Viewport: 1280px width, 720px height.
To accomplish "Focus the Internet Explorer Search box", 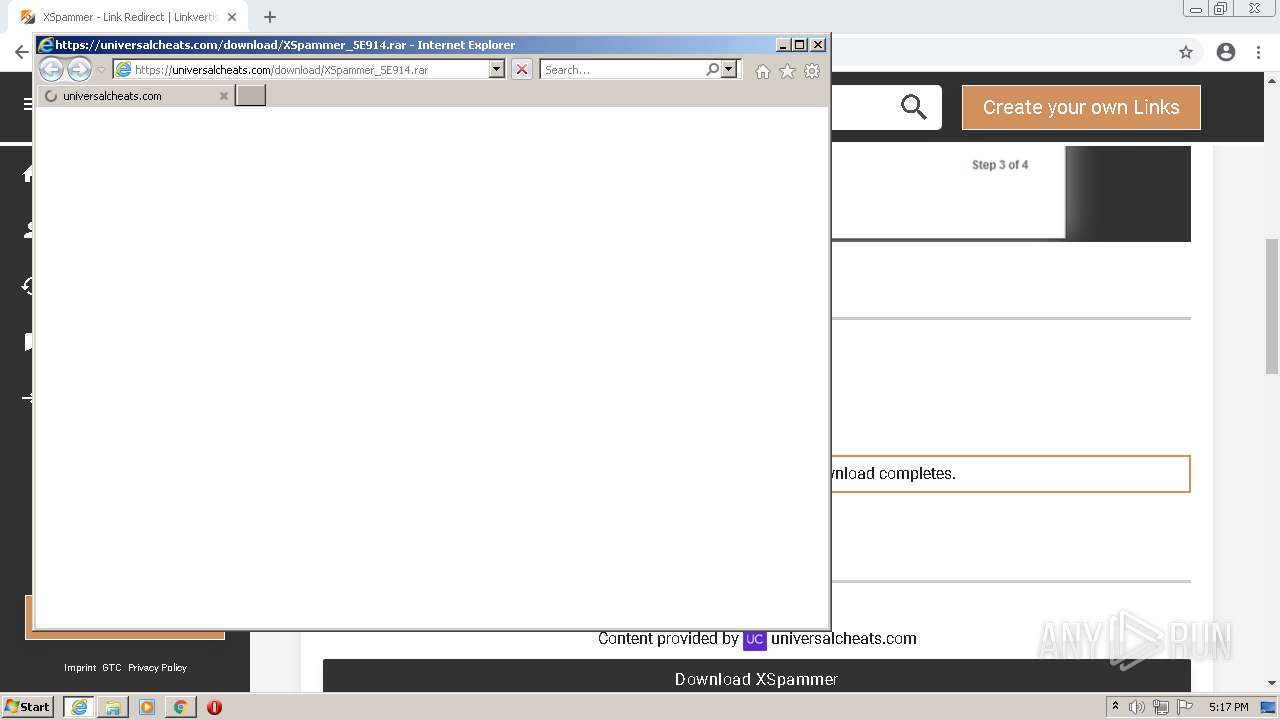I will [622, 70].
